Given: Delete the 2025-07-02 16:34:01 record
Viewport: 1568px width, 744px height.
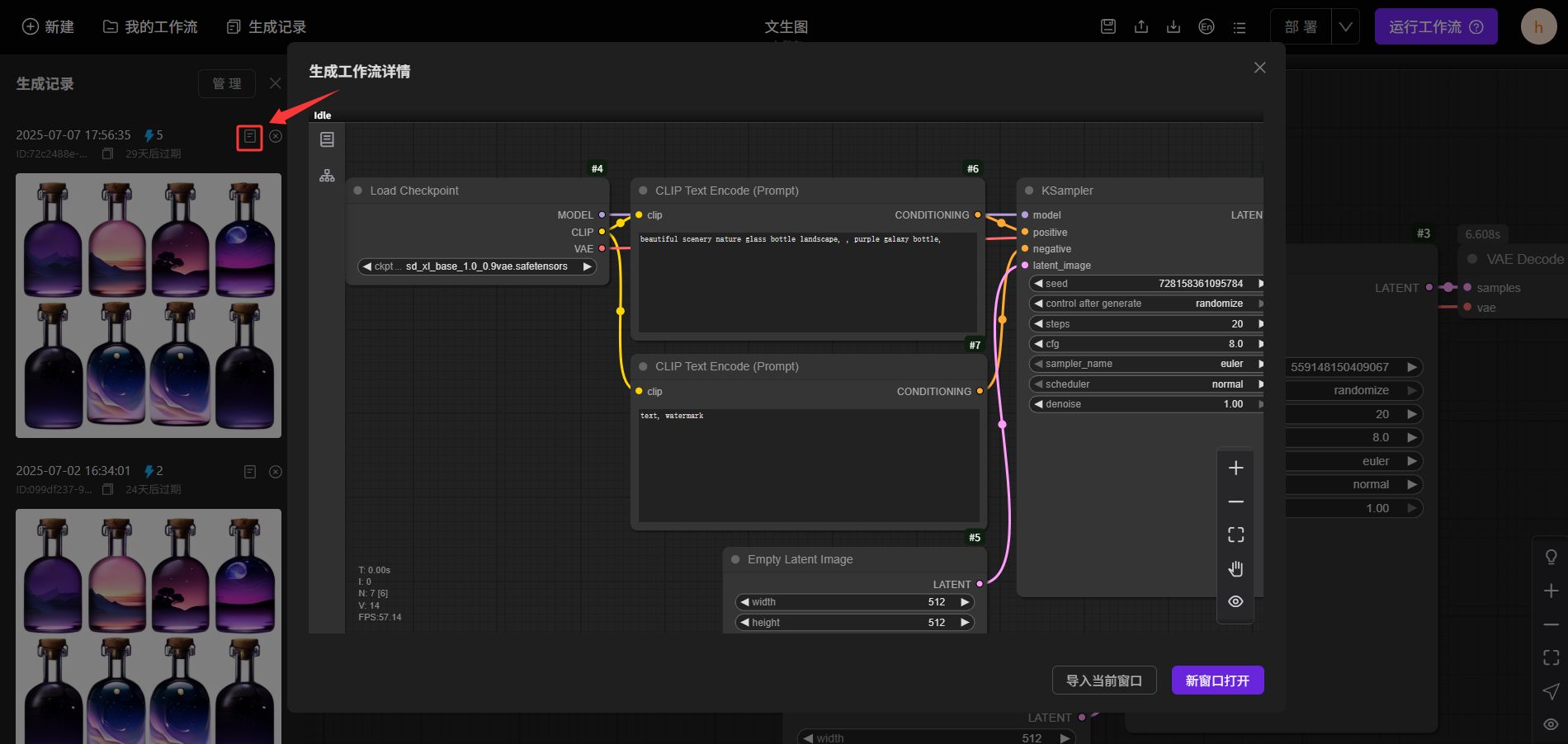Looking at the screenshot, I should [x=276, y=472].
